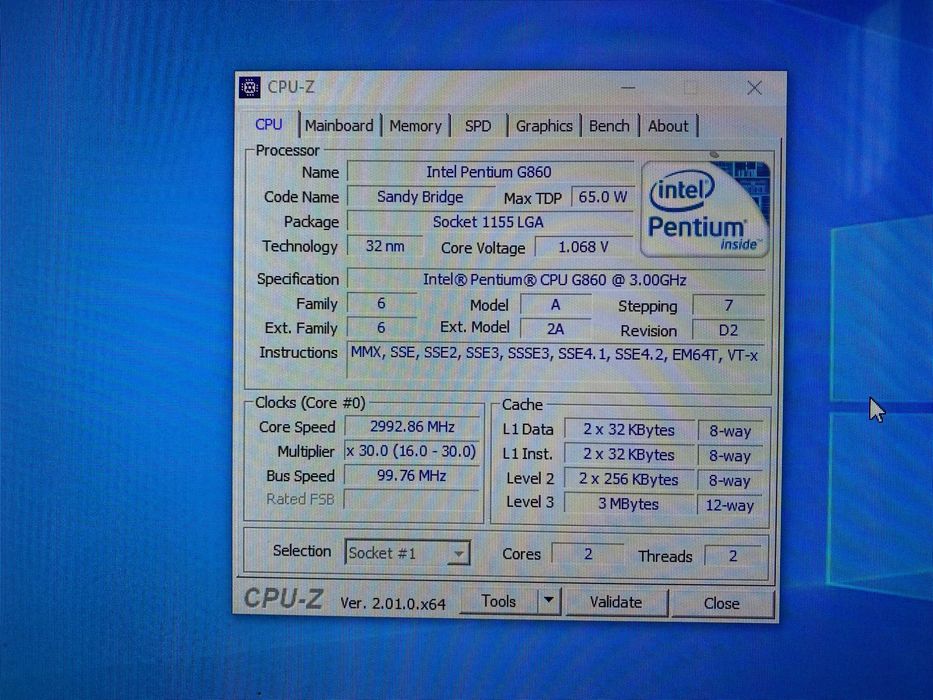Image resolution: width=933 pixels, height=700 pixels.
Task: Switch to the Mainboard tab
Action: [x=339, y=126]
